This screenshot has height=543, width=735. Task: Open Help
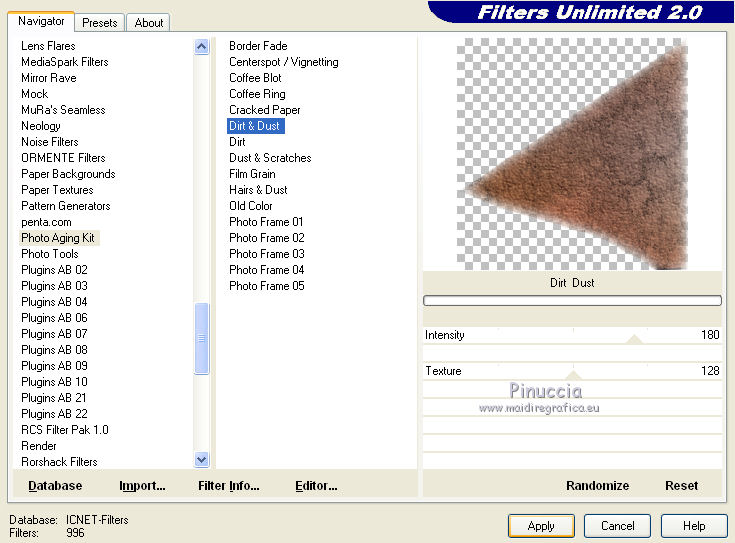pyautogui.click(x=694, y=526)
